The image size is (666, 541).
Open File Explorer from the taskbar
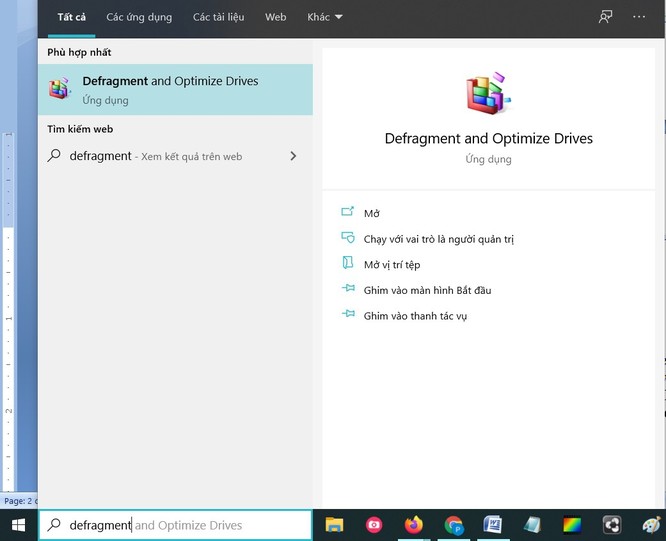(334, 525)
